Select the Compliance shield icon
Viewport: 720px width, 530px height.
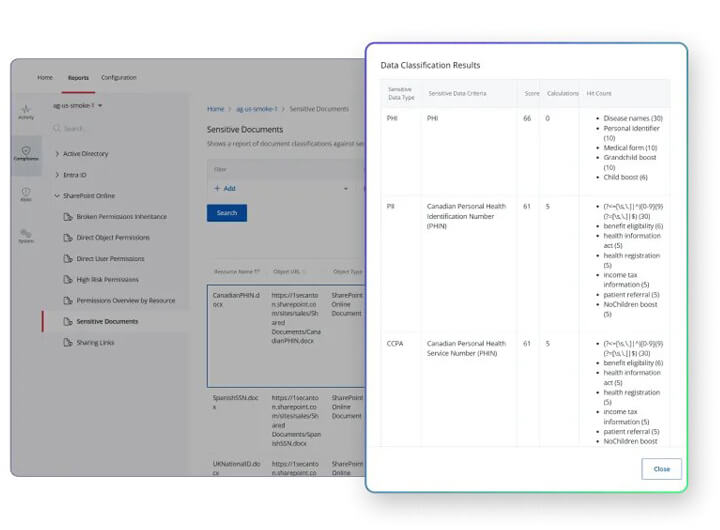[x=26, y=153]
